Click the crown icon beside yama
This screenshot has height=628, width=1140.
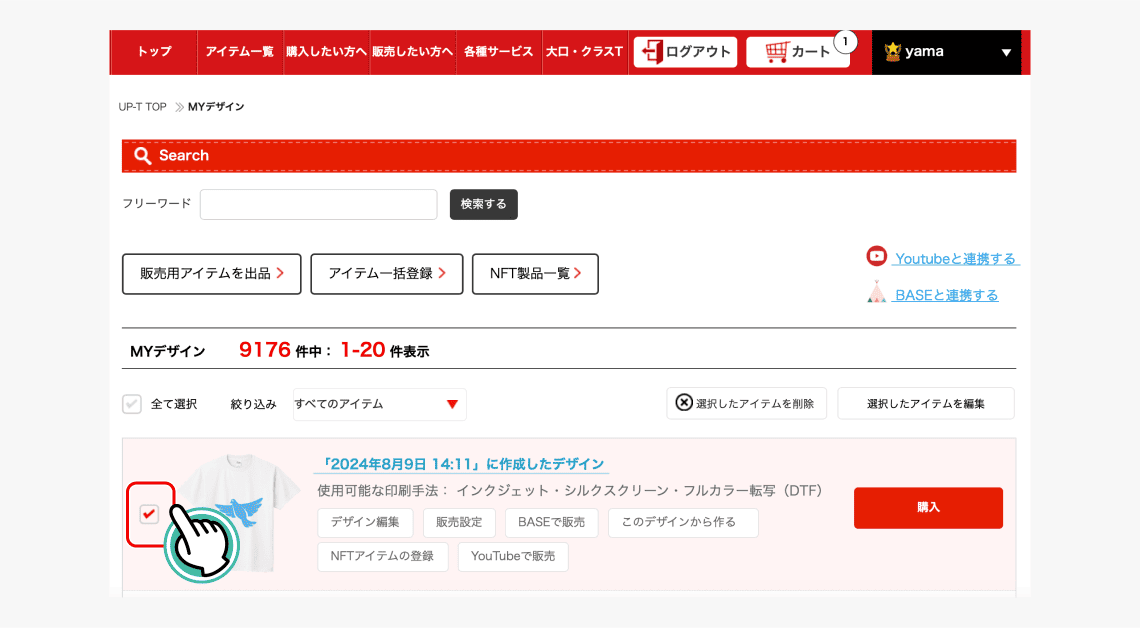[893, 52]
